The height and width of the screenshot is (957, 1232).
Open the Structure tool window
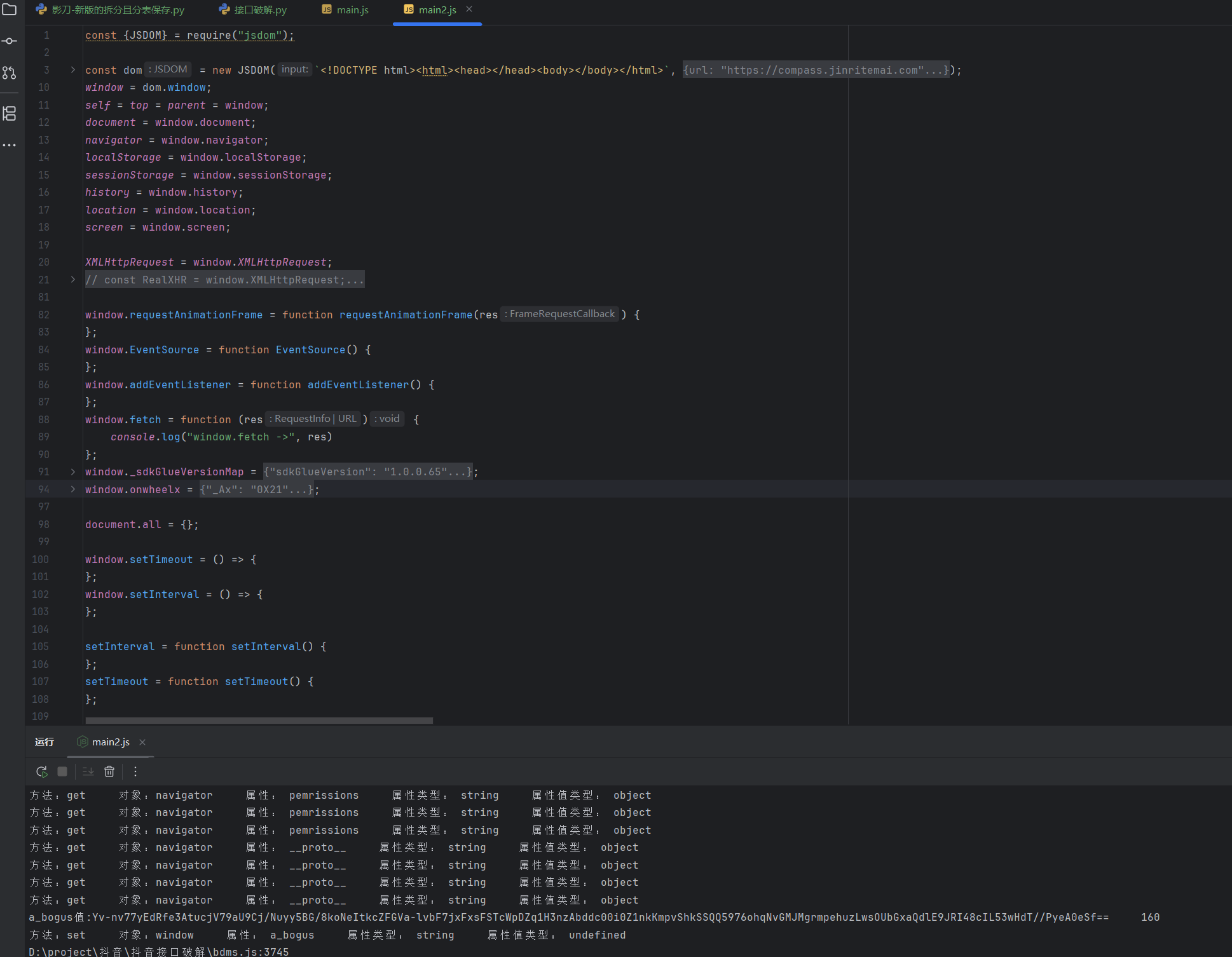[10, 114]
